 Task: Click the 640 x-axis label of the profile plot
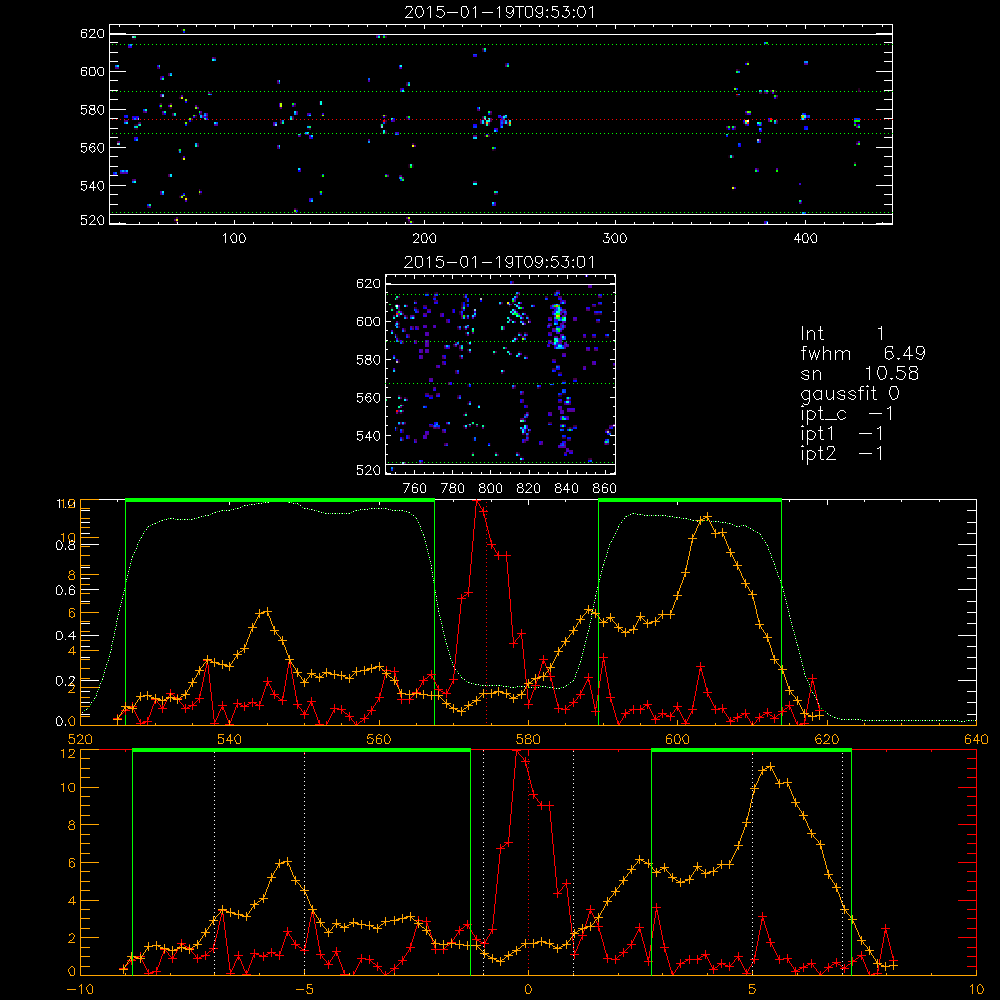[x=976, y=739]
